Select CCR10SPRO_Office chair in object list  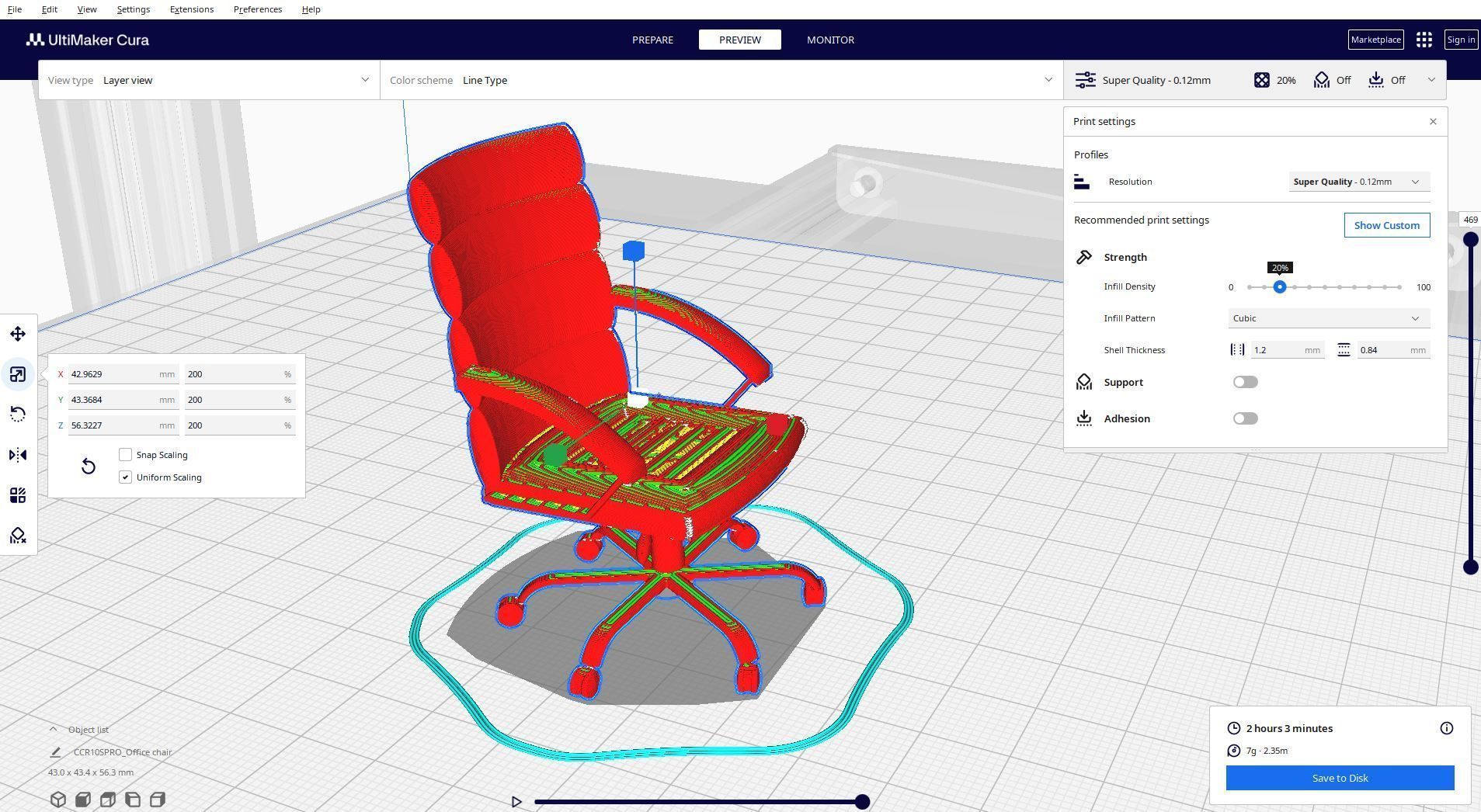coord(123,752)
